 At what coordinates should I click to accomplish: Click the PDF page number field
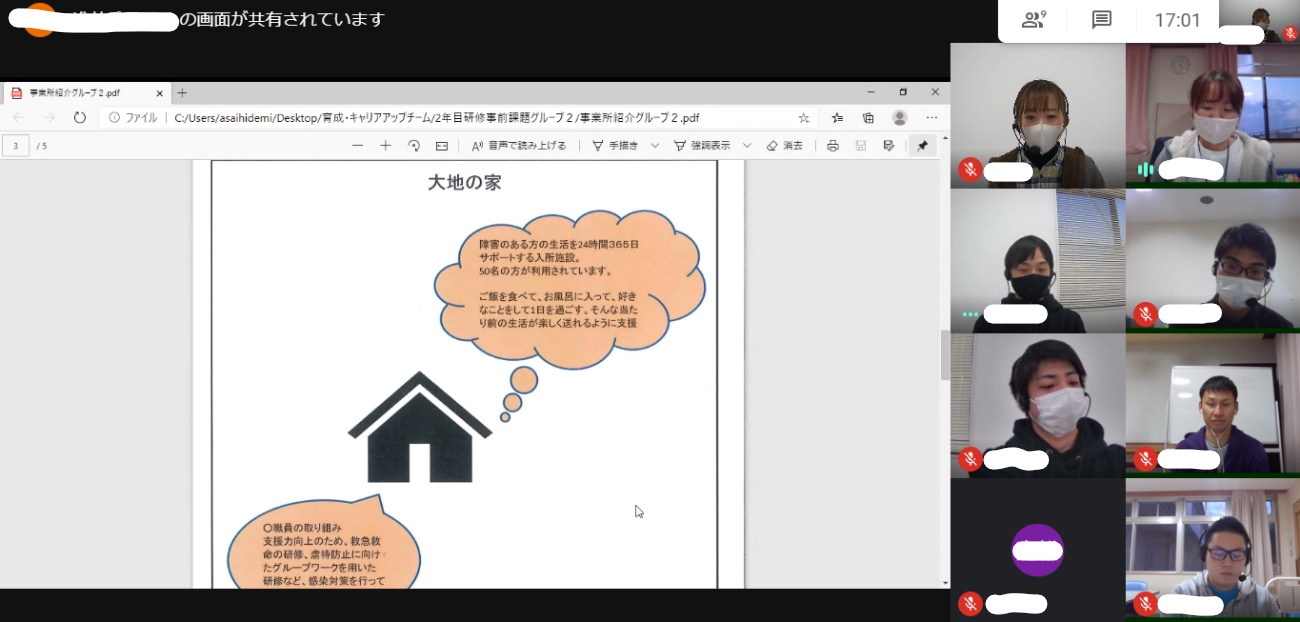[x=16, y=146]
